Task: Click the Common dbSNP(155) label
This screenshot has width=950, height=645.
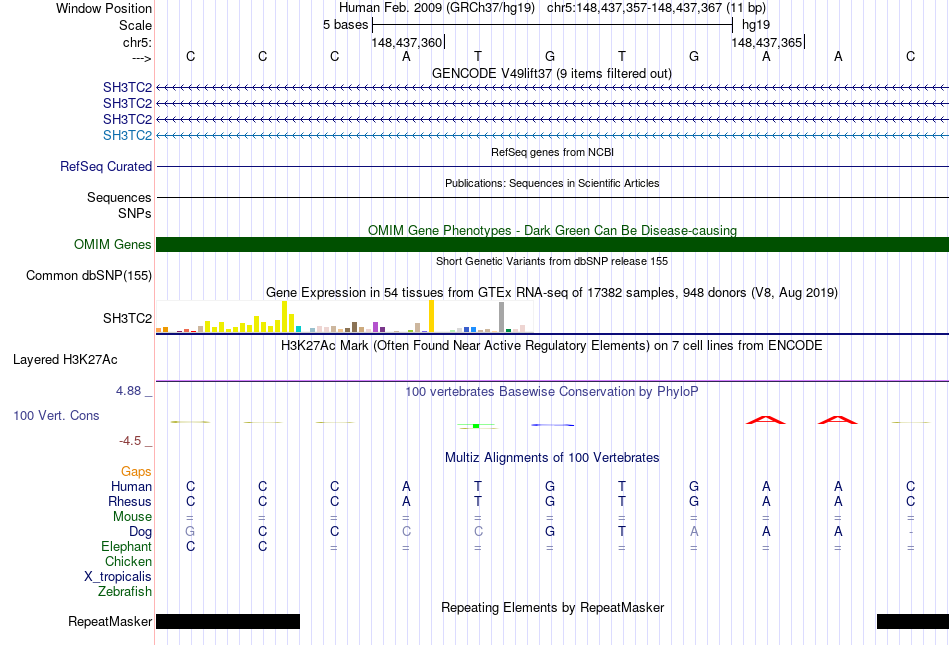Action: 89,276
